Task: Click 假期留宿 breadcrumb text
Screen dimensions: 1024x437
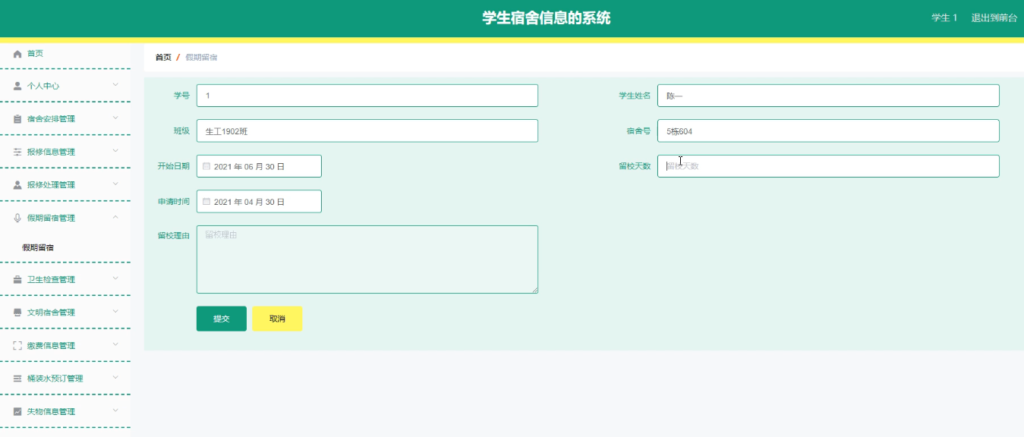Action: pyautogui.click(x=202, y=57)
